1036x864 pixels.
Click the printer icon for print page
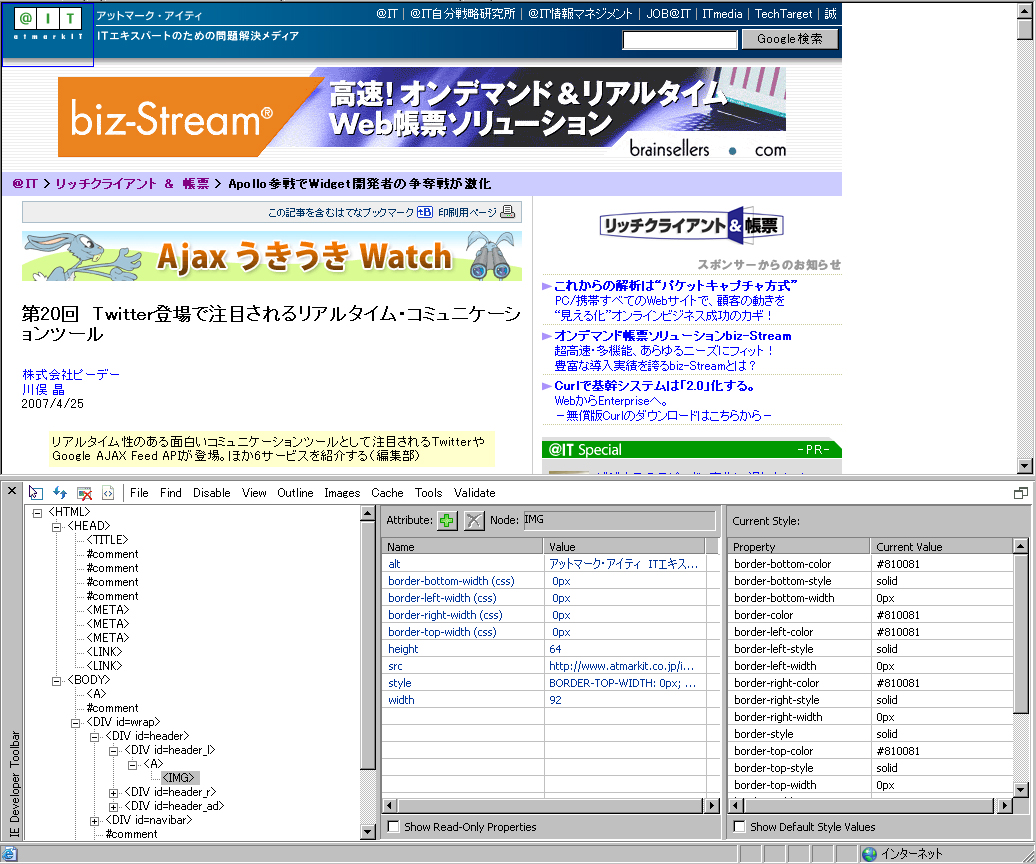pos(507,211)
